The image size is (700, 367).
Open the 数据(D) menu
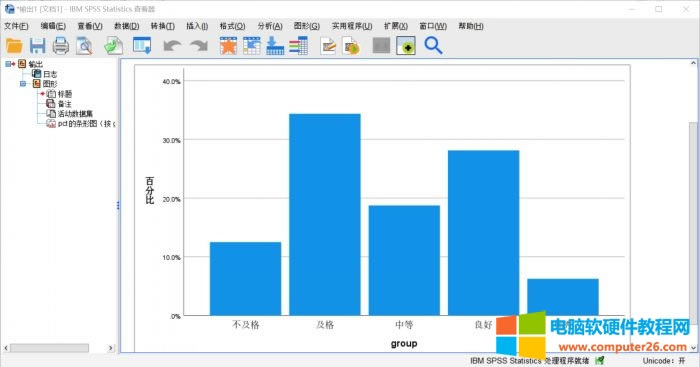click(127, 26)
